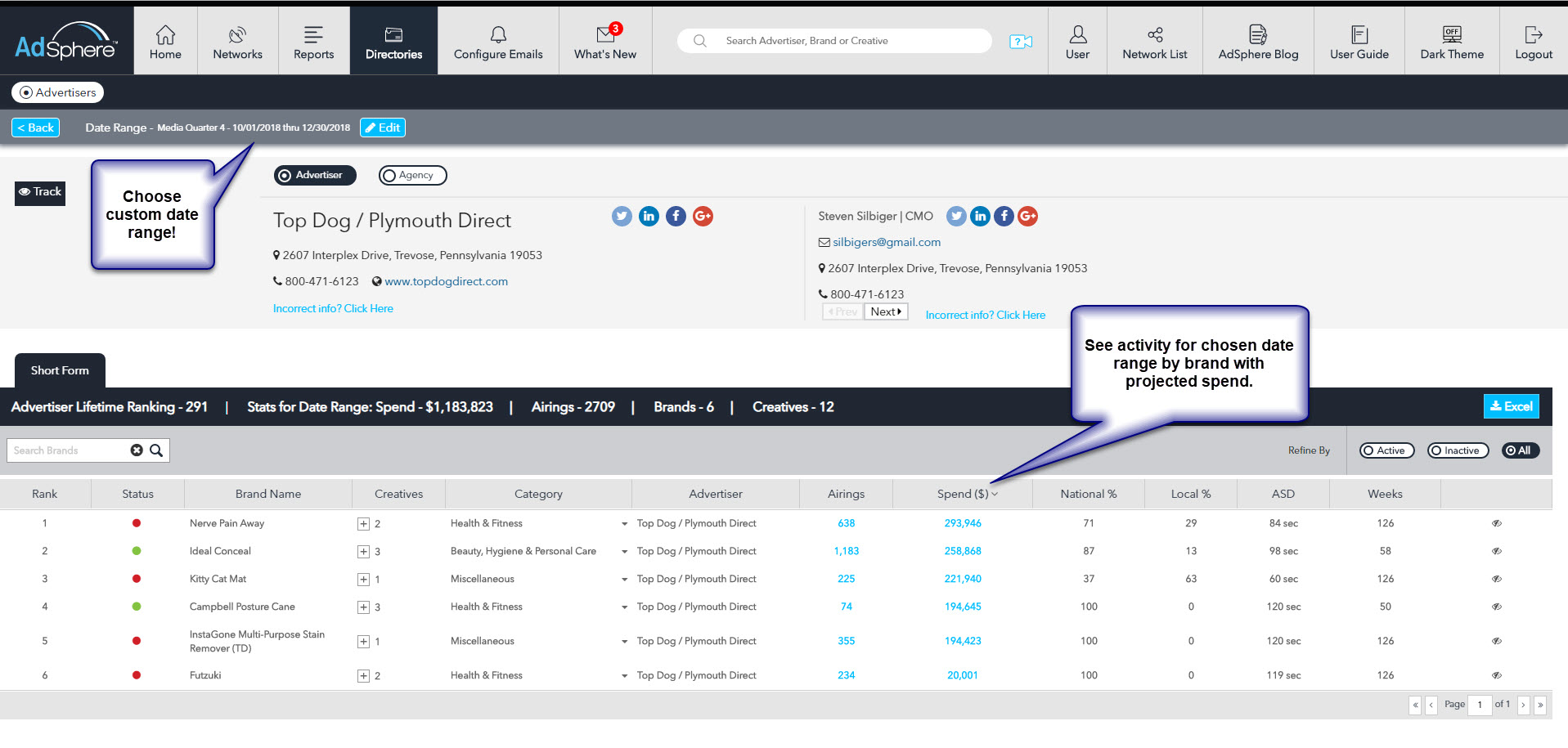The width and height of the screenshot is (1568, 748).
Task: Open the Network List icon
Action: tap(1155, 34)
